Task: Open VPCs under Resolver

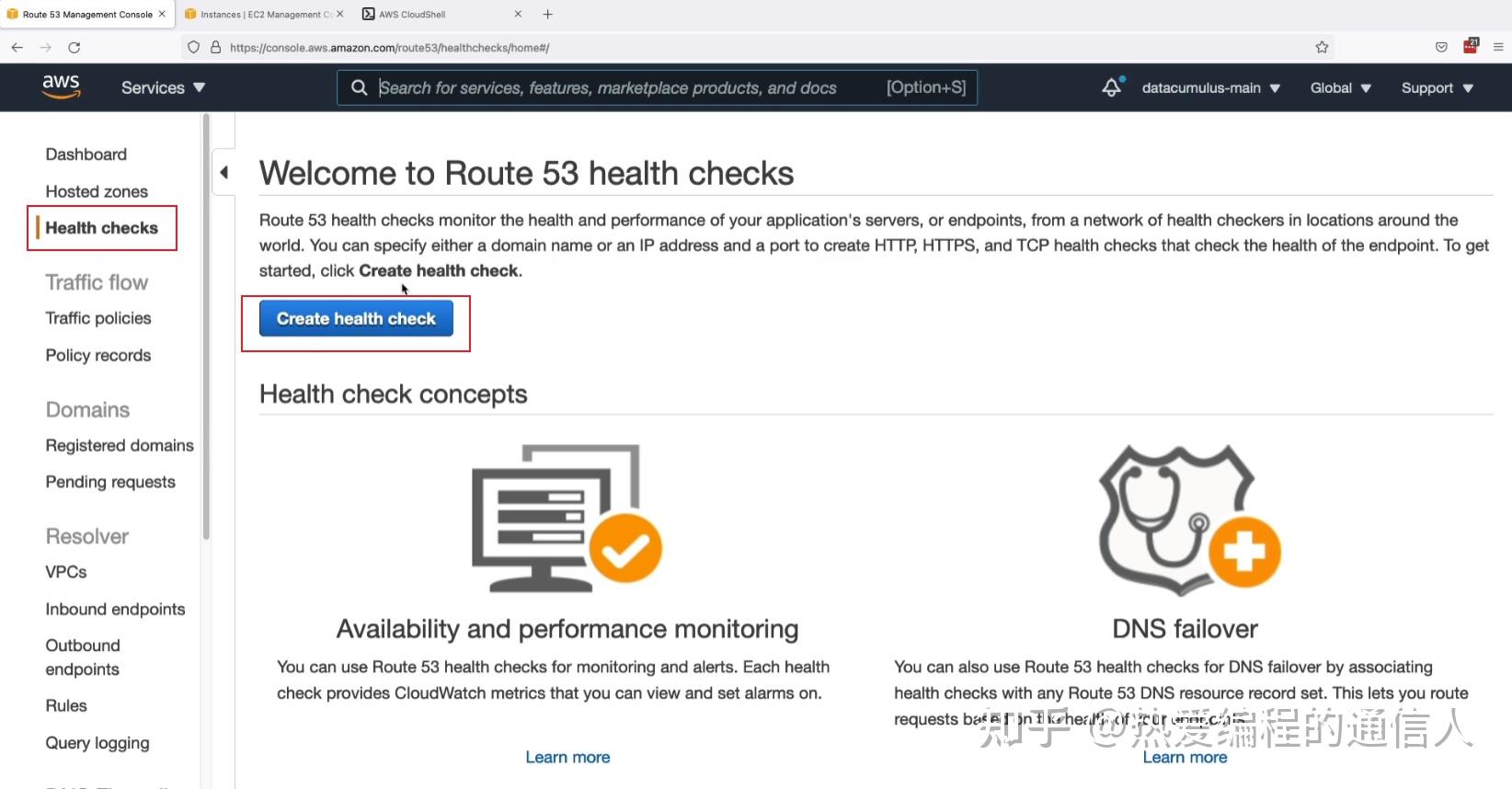Action: pyautogui.click(x=66, y=572)
